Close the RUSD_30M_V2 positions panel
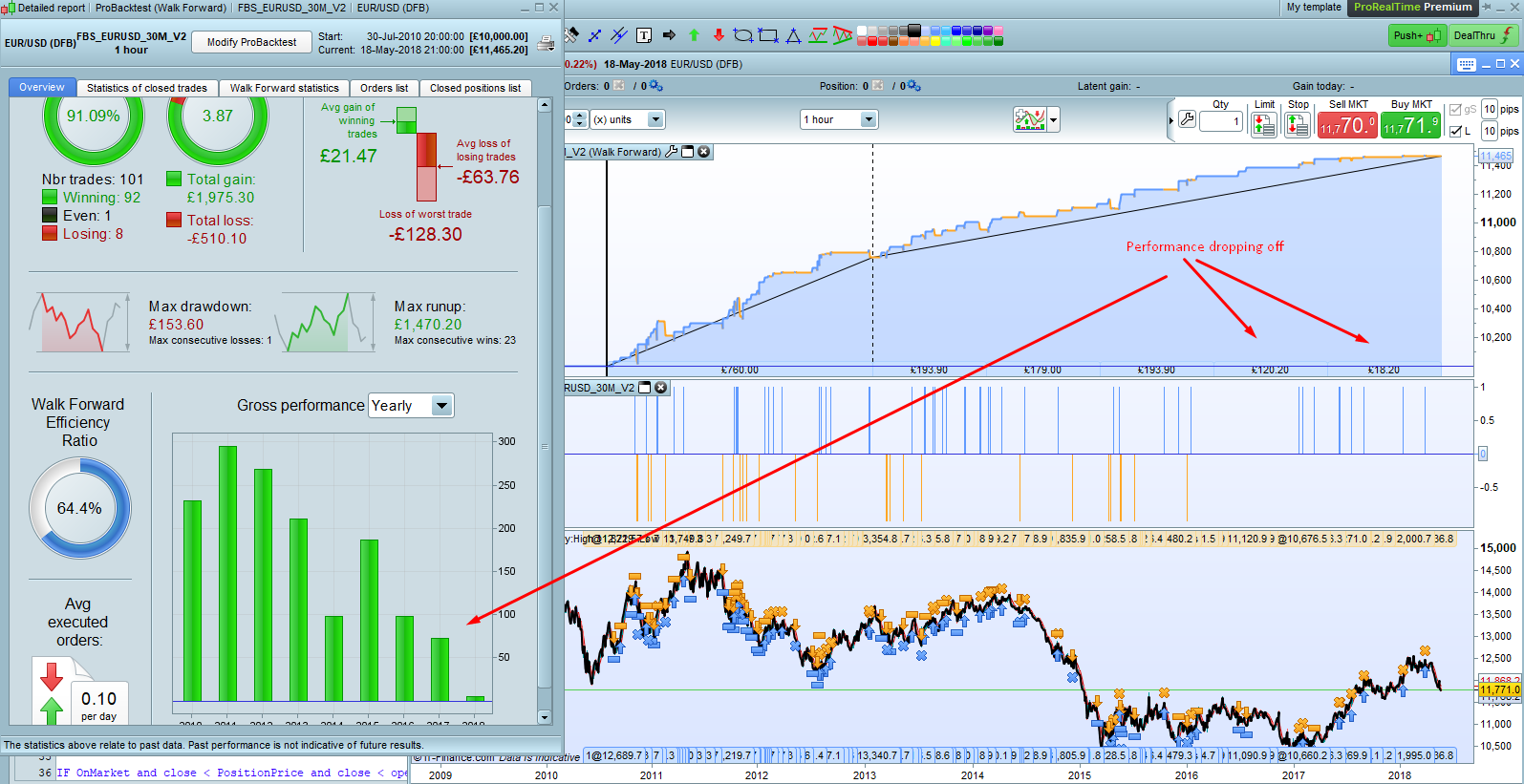The width and height of the screenshot is (1524, 784). point(660,388)
